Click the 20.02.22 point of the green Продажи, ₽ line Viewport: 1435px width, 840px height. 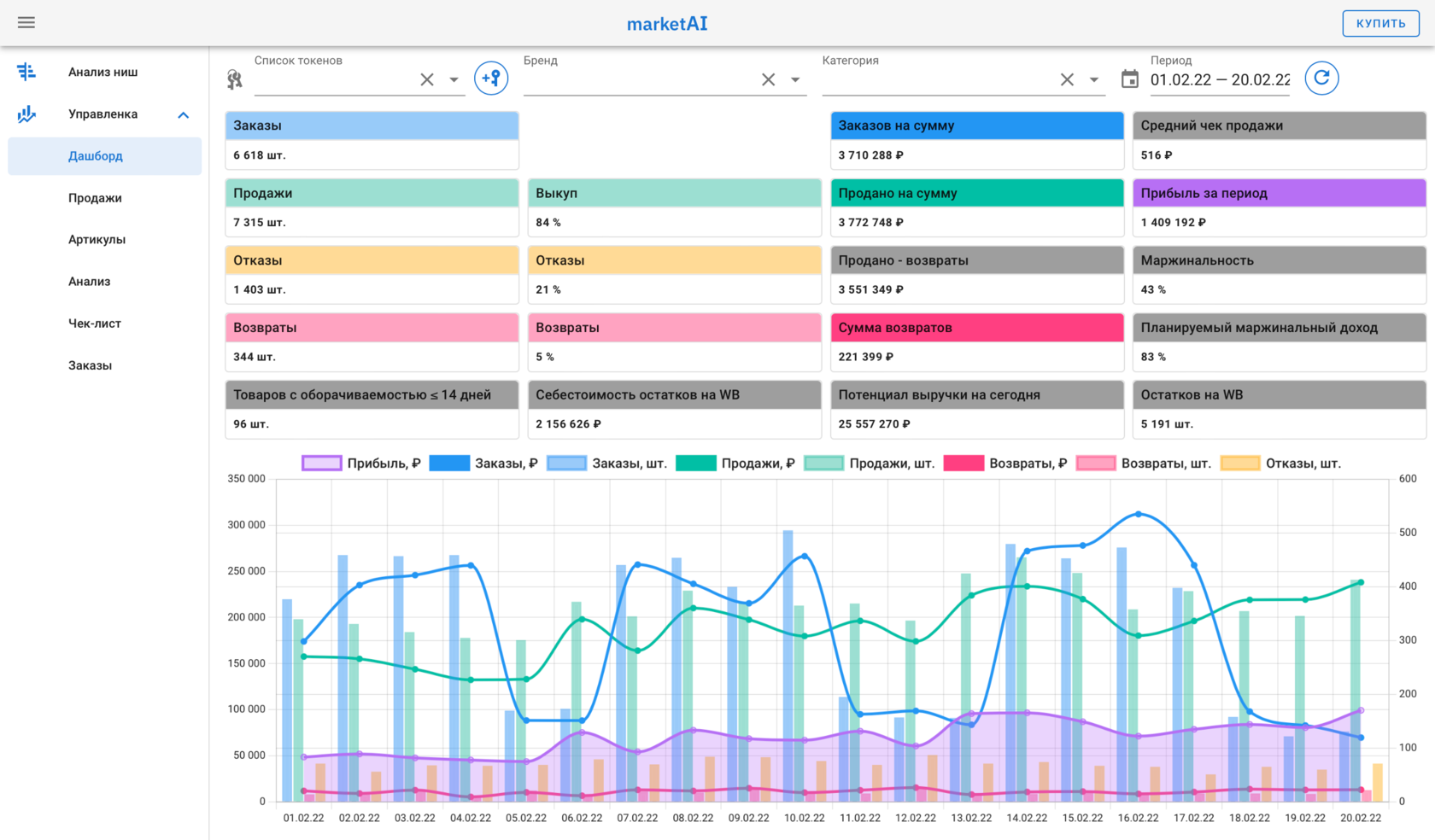[1361, 582]
